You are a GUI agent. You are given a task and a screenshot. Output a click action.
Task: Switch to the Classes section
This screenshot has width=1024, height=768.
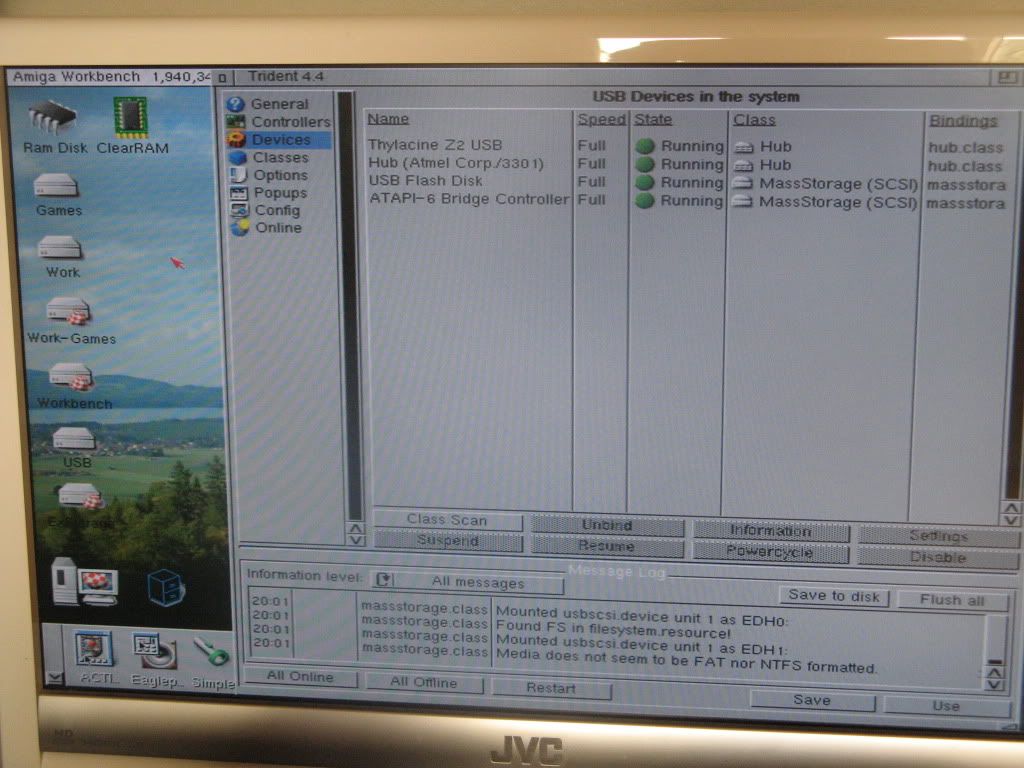click(x=280, y=158)
